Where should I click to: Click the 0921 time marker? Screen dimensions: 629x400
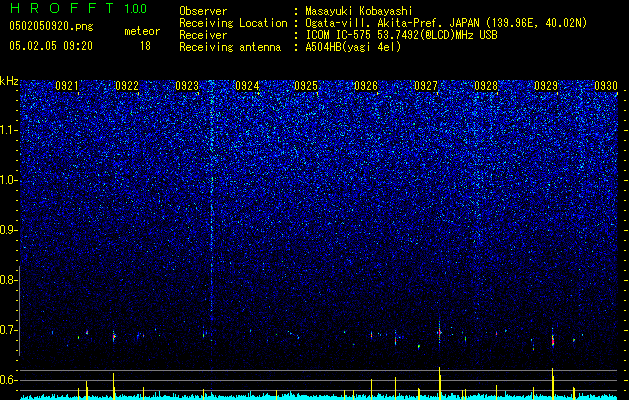(67, 86)
